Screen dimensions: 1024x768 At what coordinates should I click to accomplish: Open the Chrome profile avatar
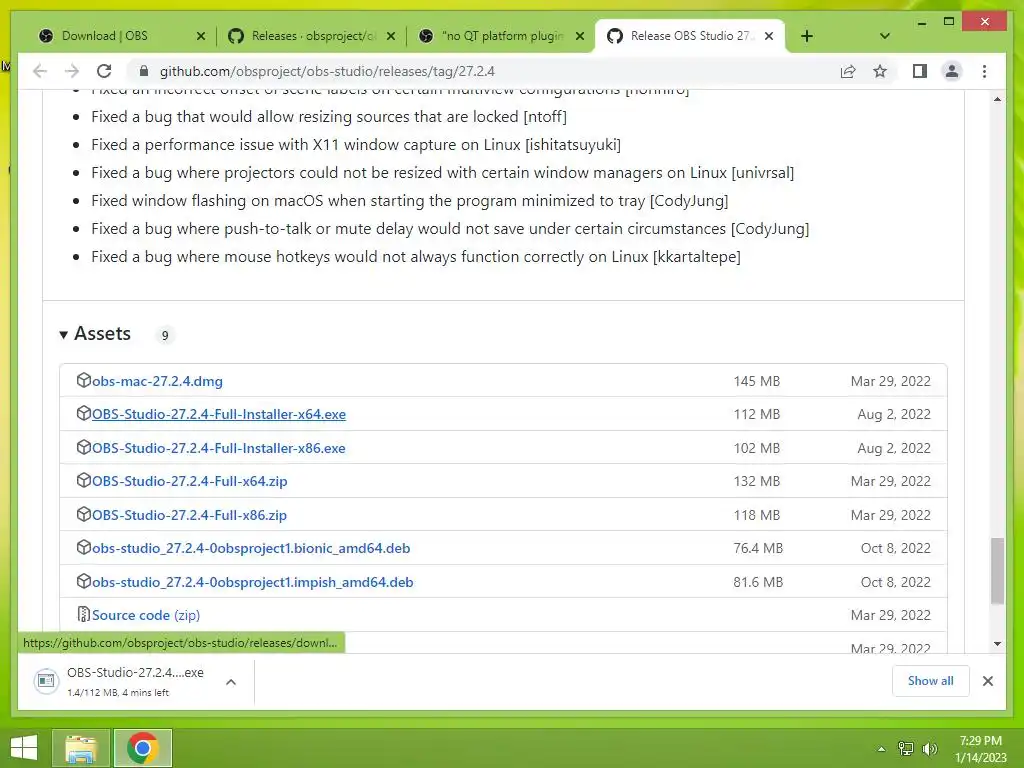point(952,71)
